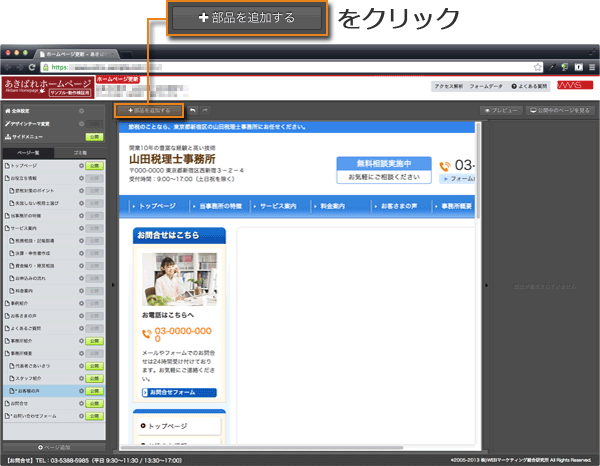Toggle 公開 for サイドメニュー
This screenshot has width=600, height=466.
pyautogui.click(x=95, y=137)
